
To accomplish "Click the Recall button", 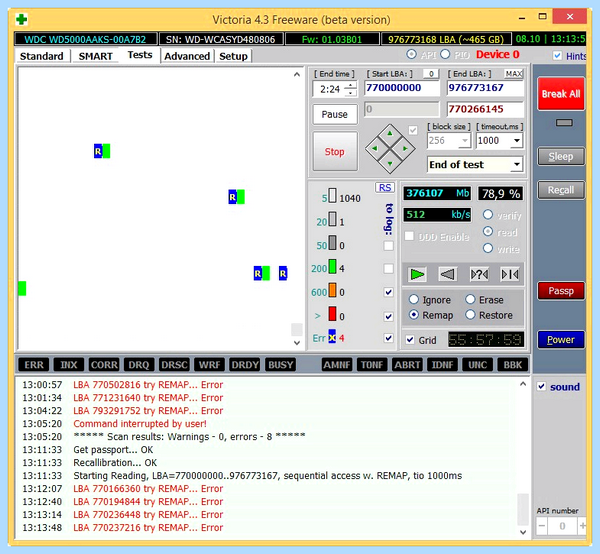I will 561,190.
